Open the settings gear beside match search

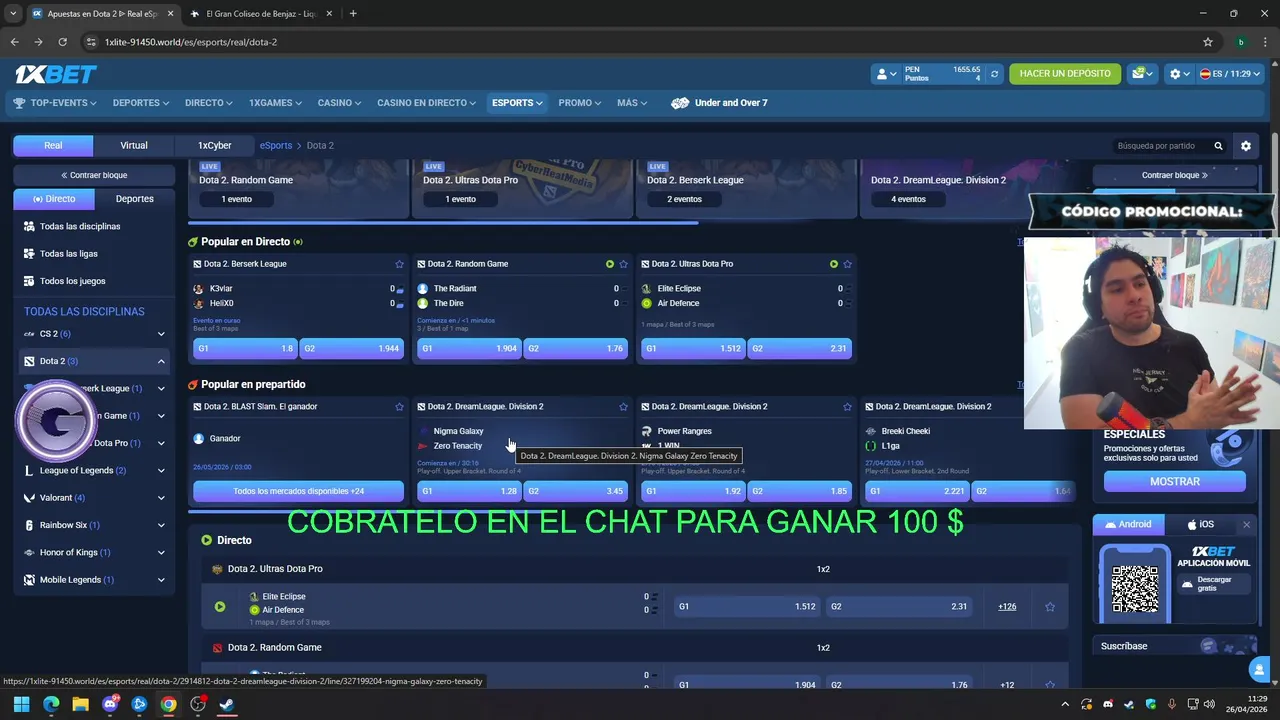coord(1245,146)
